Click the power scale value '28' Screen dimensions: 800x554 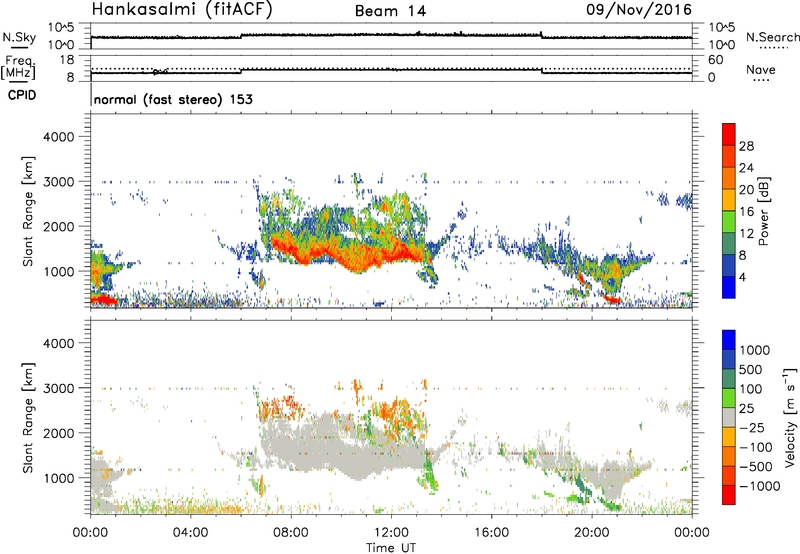coord(746,146)
